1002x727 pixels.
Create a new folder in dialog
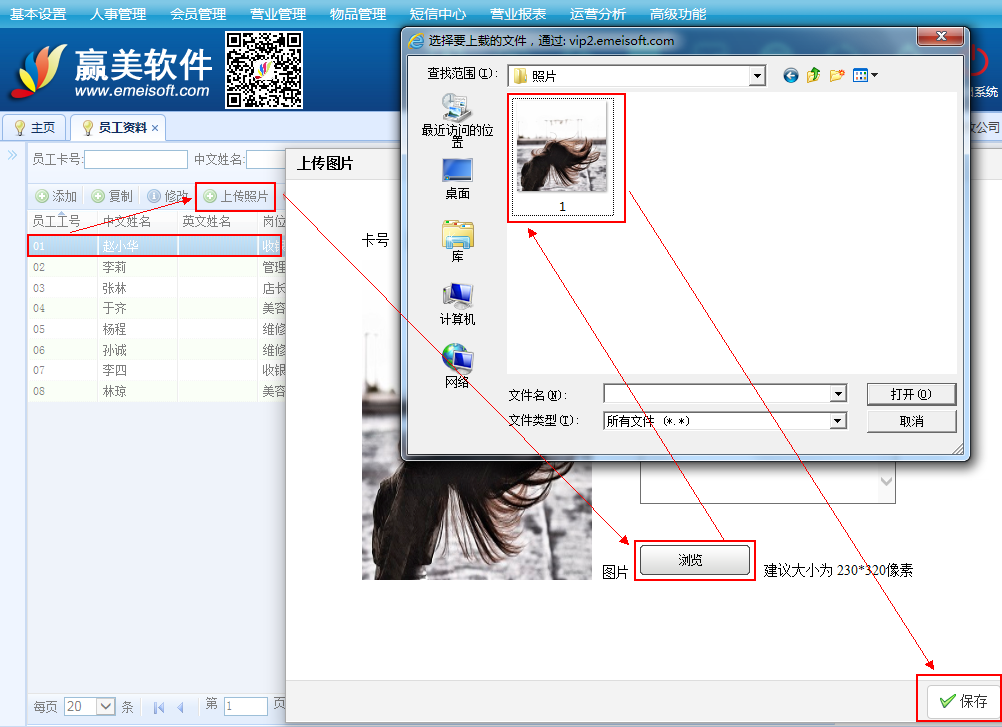[837, 75]
